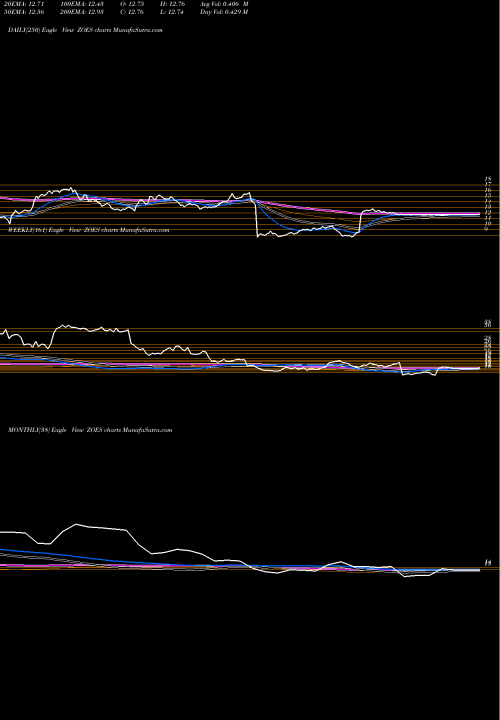
Task: Click the 9 price label on the daily axis
Action: (x=487, y=228)
